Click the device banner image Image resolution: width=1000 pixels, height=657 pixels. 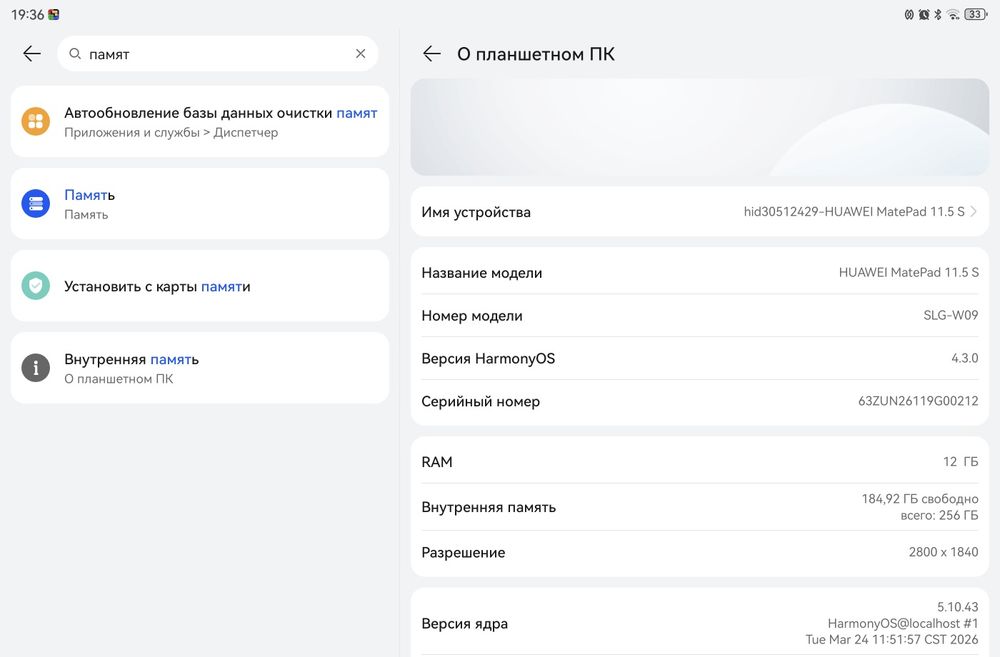(x=700, y=127)
